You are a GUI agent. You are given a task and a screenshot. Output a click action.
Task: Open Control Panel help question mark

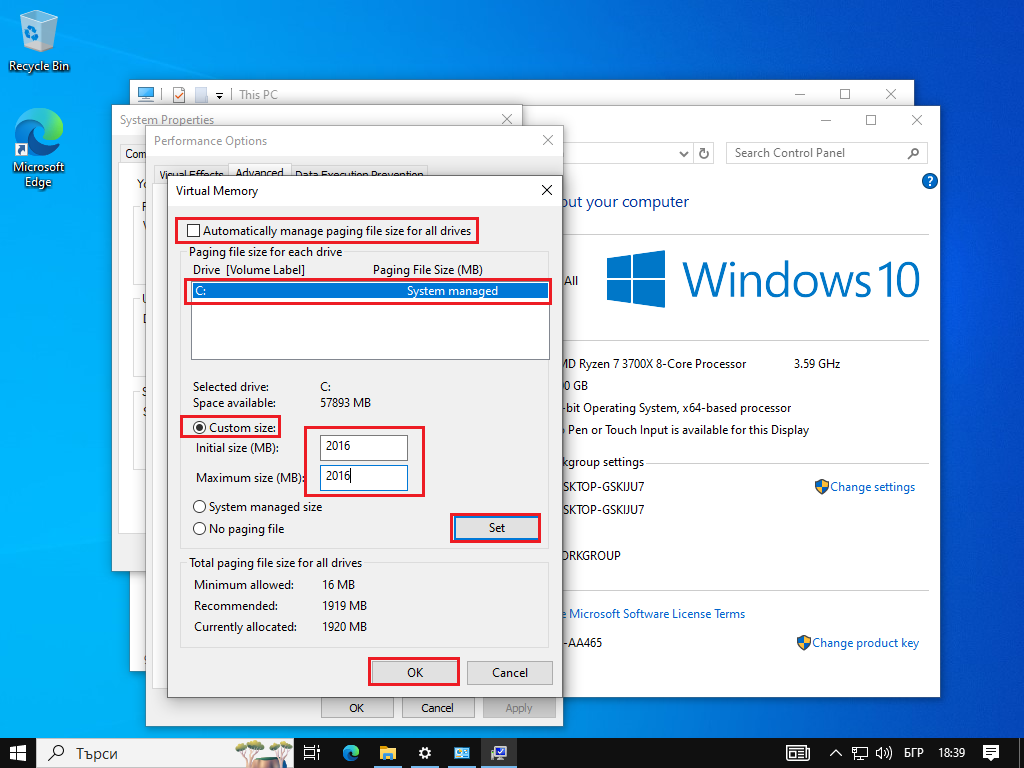click(x=930, y=181)
